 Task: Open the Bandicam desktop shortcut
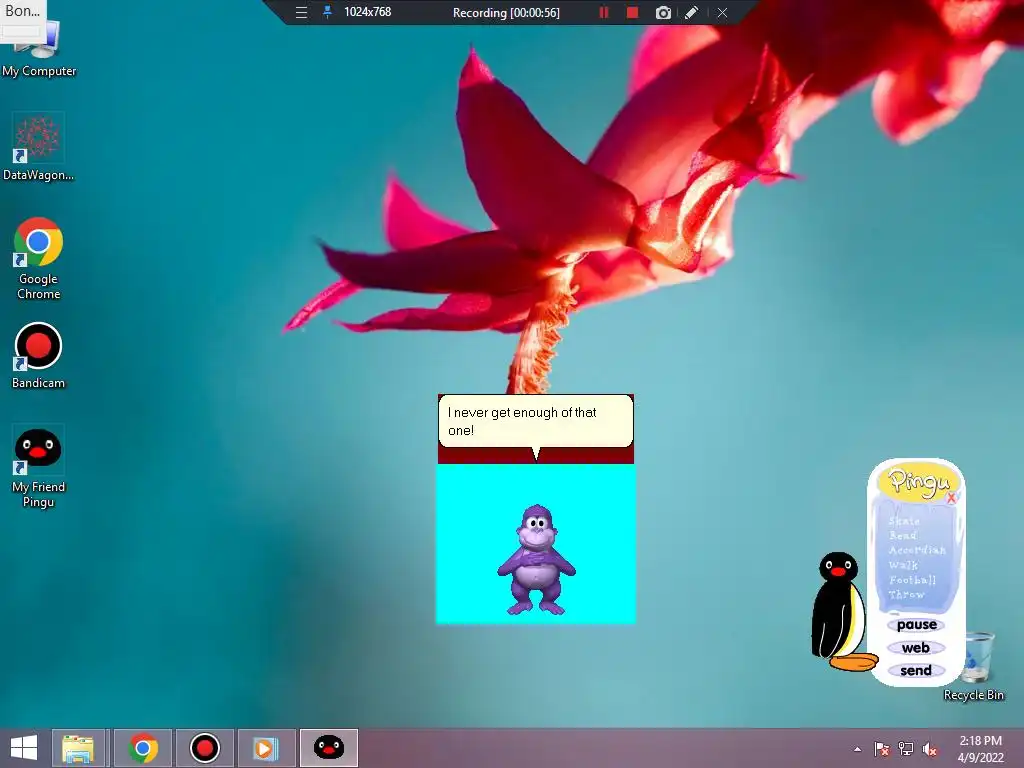(38, 357)
